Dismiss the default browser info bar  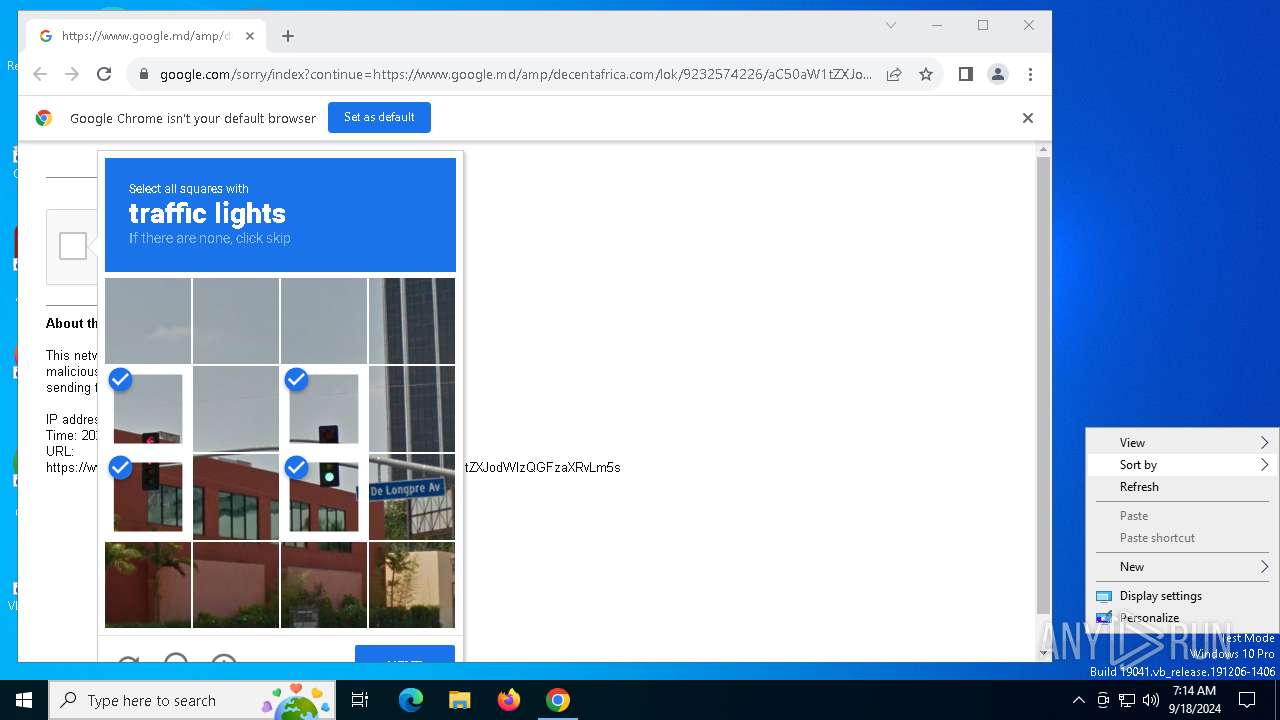click(1027, 118)
